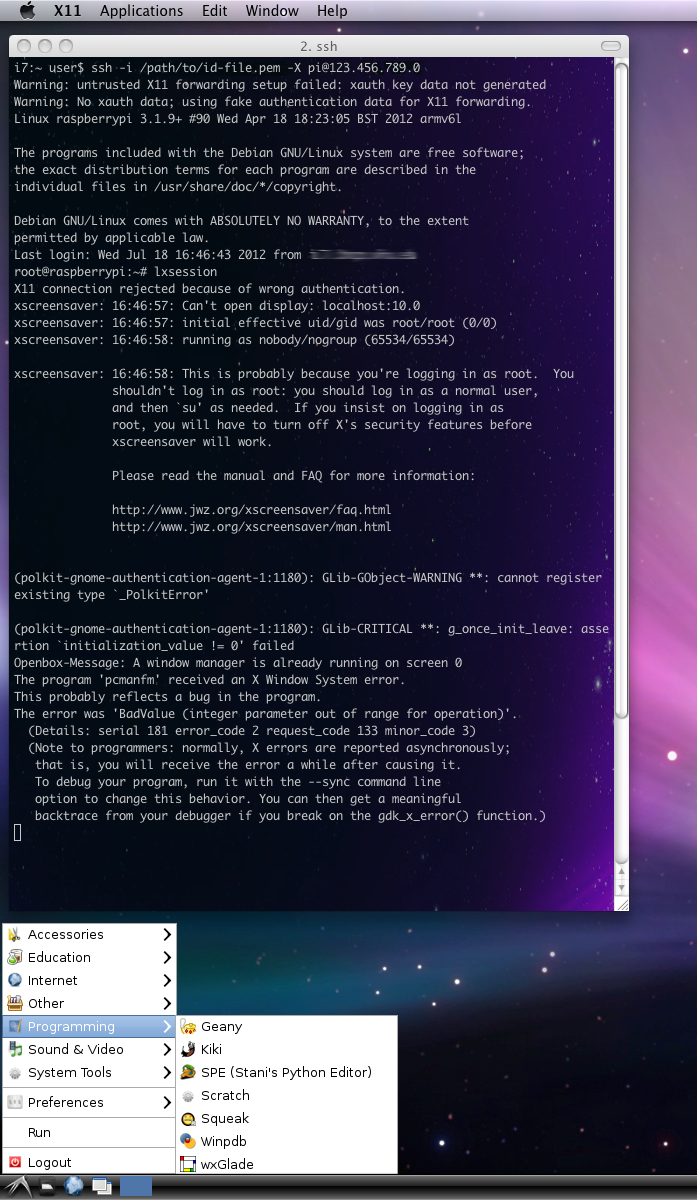The image size is (697, 1200).
Task: Select the Winpdb label in submenu
Action: click(x=224, y=1141)
